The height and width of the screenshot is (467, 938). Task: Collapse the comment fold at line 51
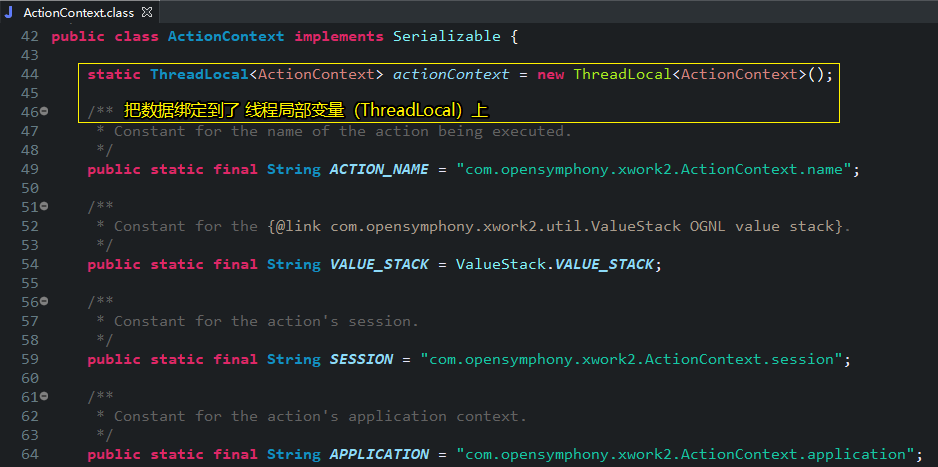(x=44, y=206)
